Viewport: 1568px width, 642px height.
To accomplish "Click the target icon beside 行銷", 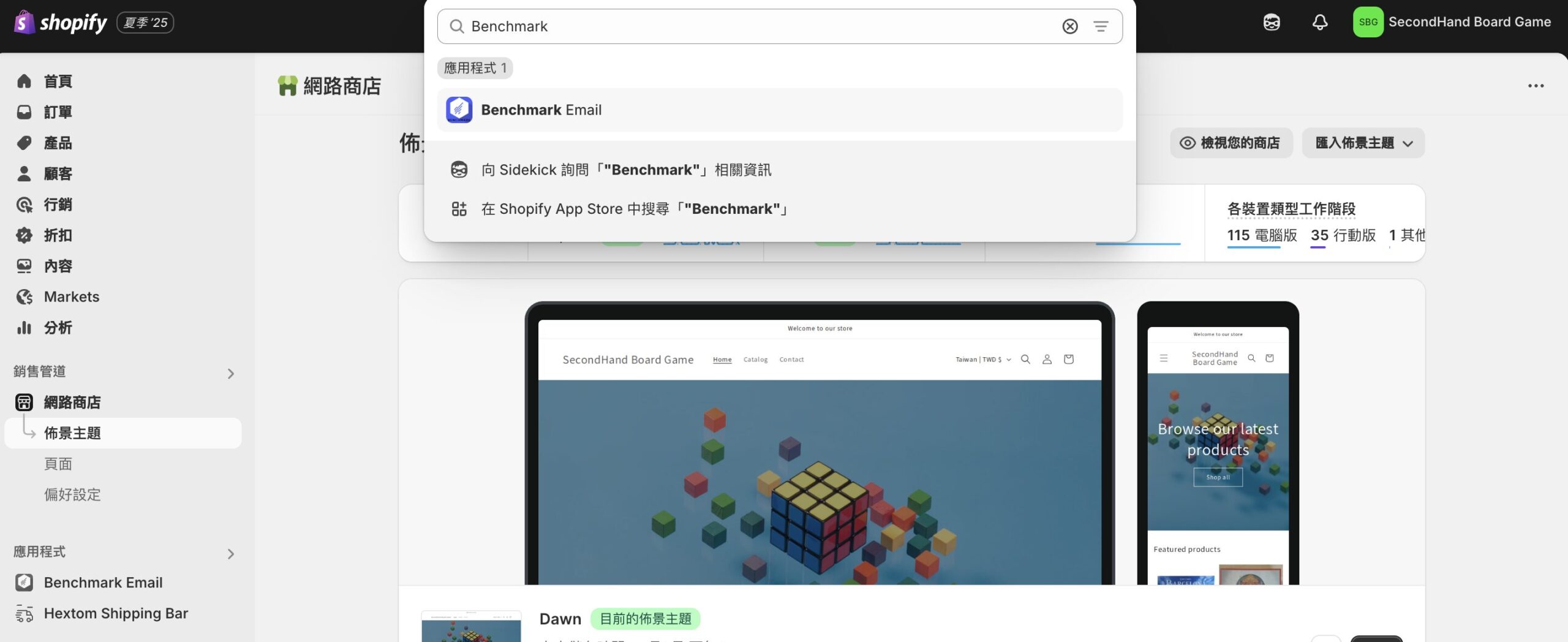I will [24, 205].
